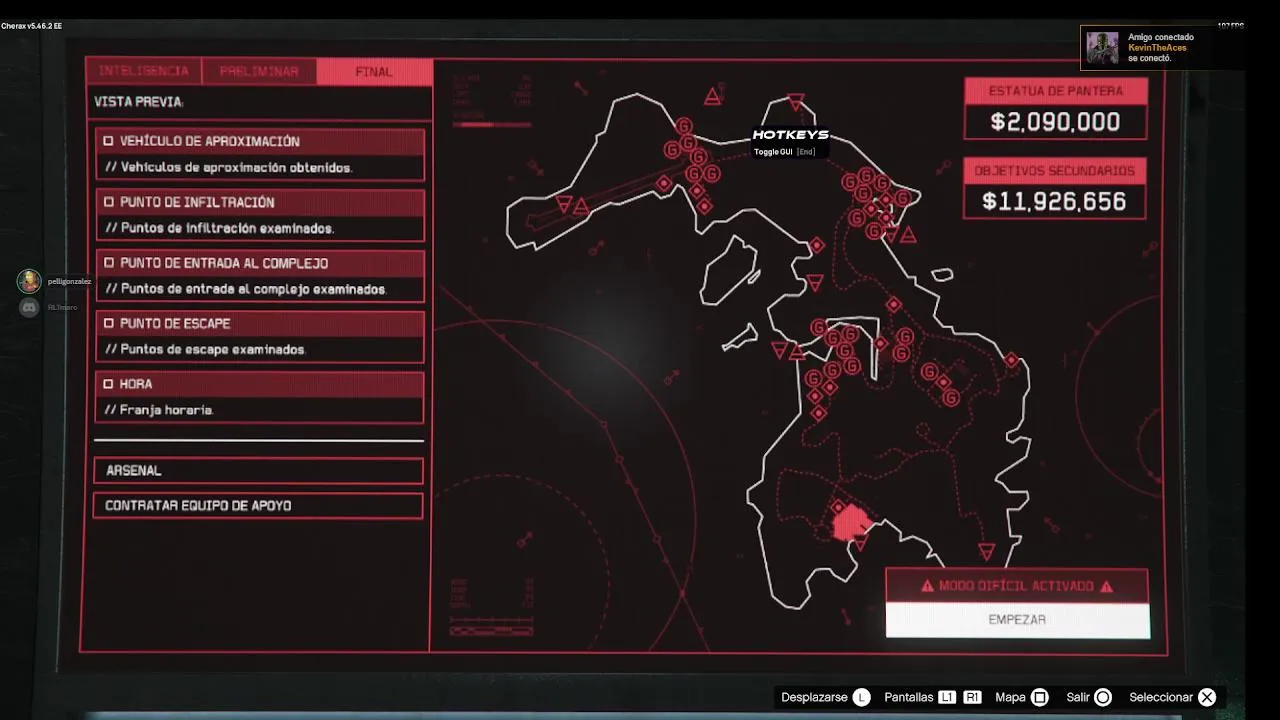Screen dimensions: 1280x720
Task: Click the Salir circle button icon
Action: (1103, 697)
